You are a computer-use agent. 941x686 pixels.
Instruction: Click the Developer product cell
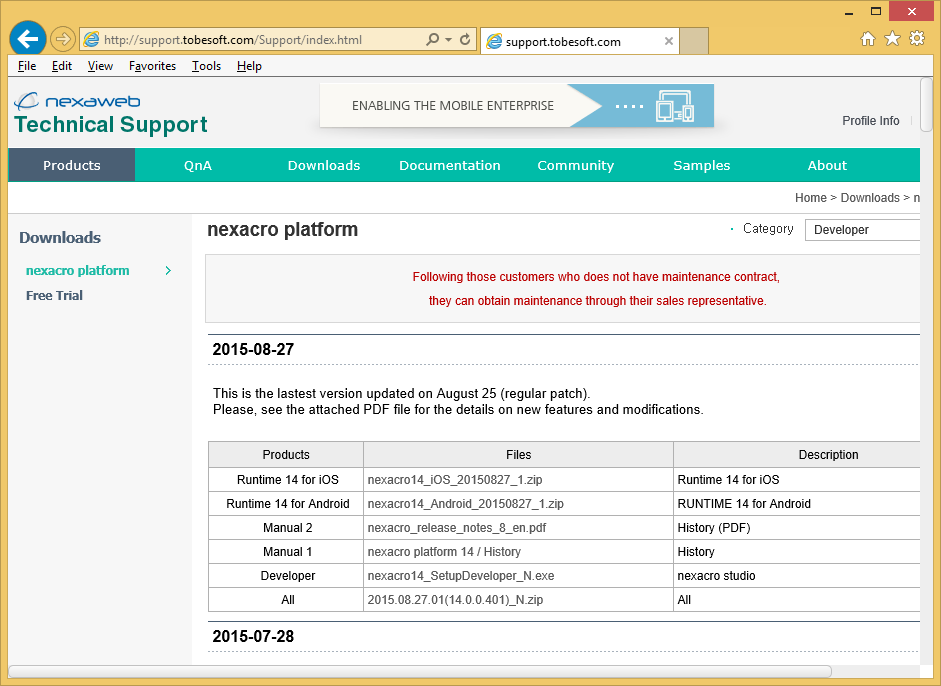(x=286, y=576)
